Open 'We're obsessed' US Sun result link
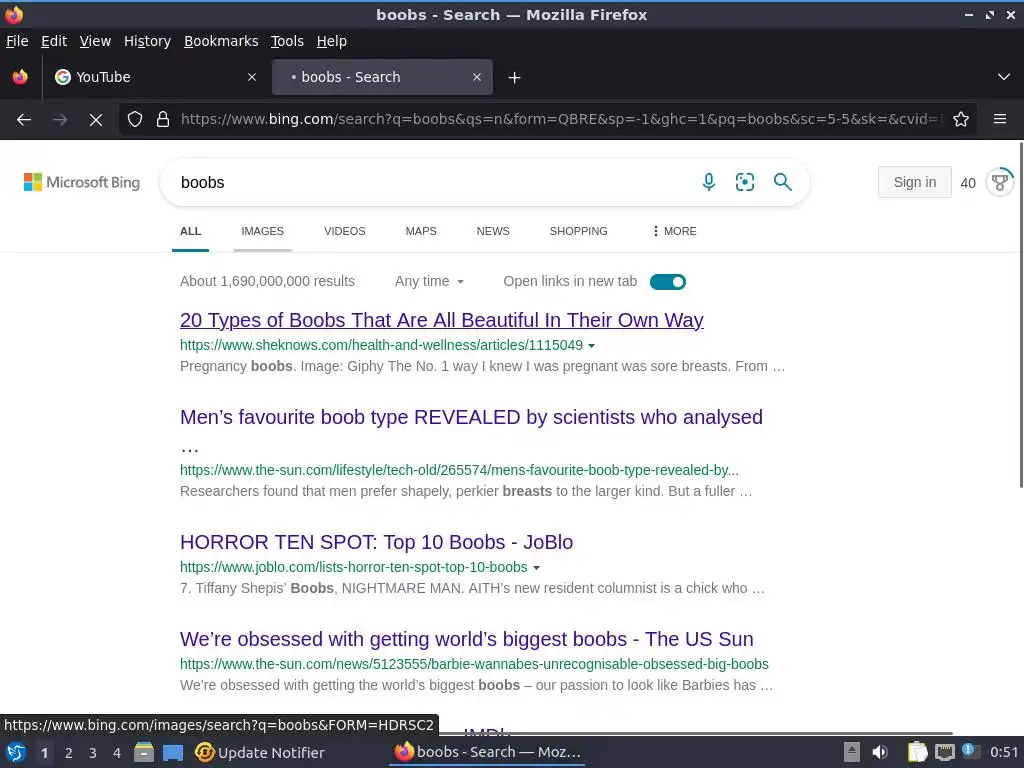Image resolution: width=1024 pixels, height=768 pixels. coord(467,639)
